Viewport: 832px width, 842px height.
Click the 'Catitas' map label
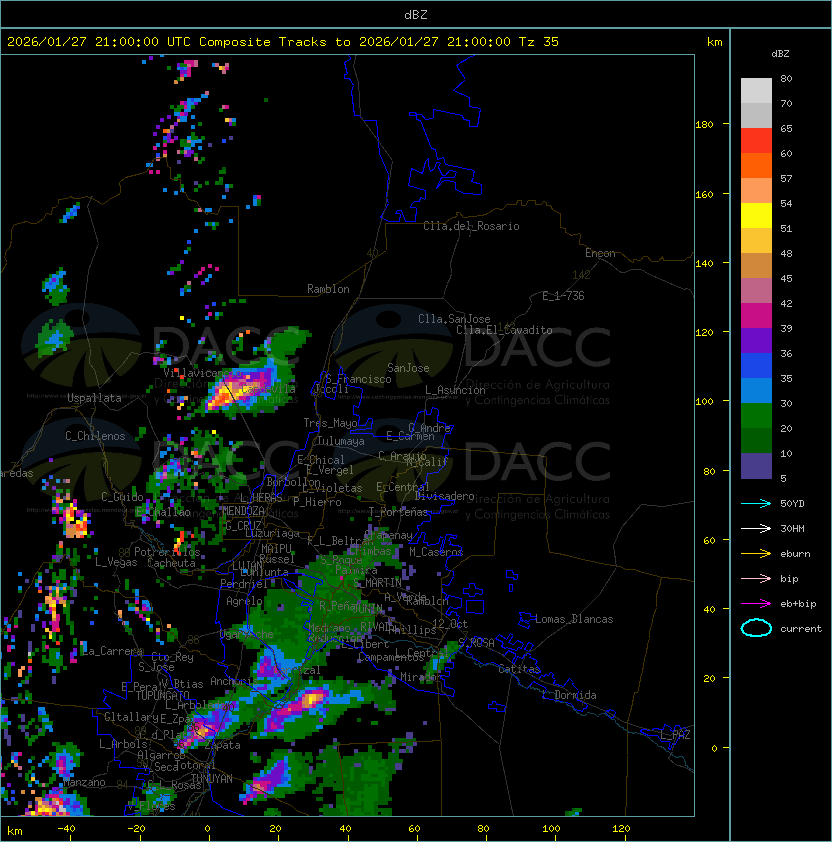tap(519, 669)
